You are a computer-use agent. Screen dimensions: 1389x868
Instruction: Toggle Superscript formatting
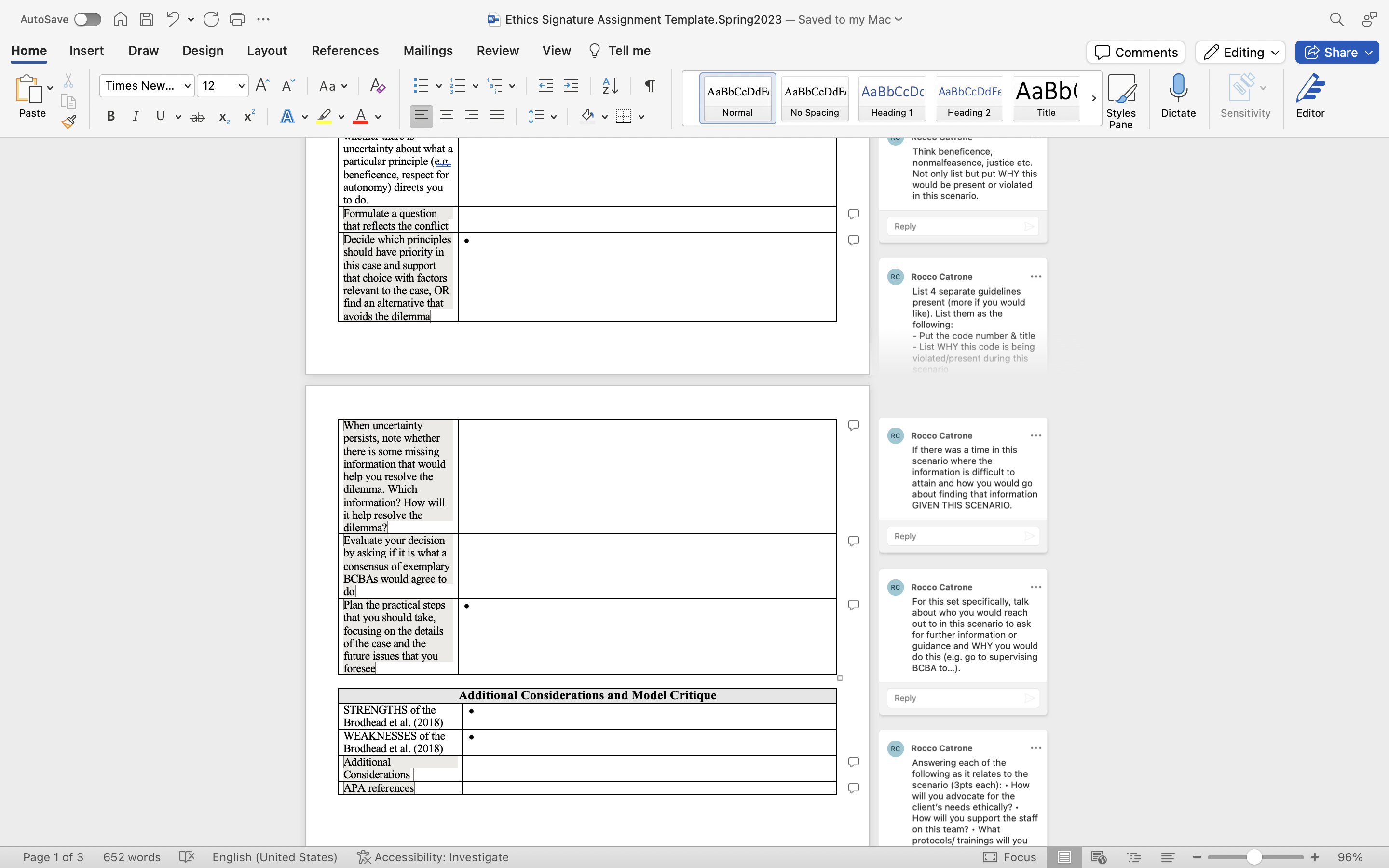(x=249, y=116)
